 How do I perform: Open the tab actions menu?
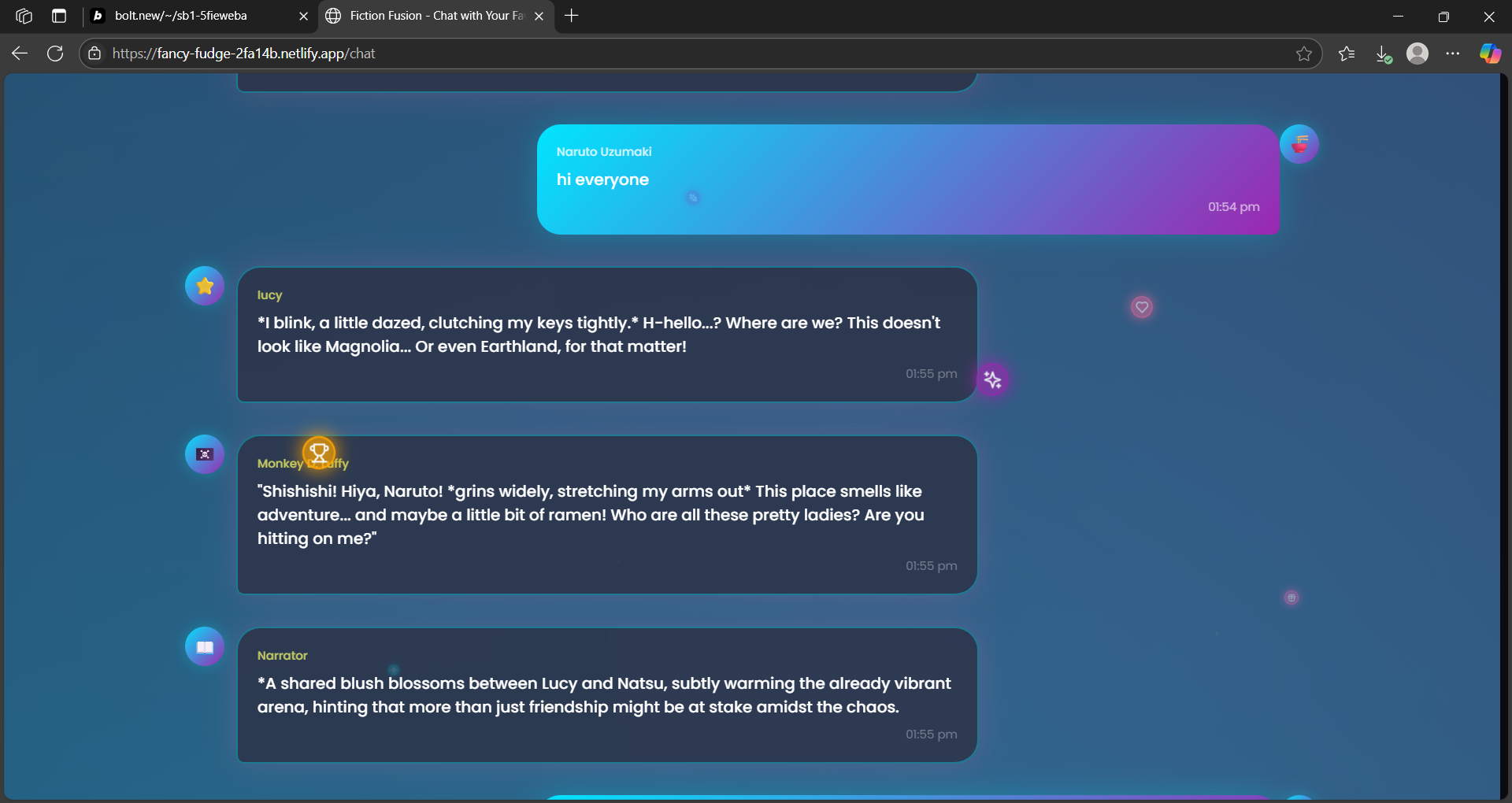pyautogui.click(x=59, y=16)
